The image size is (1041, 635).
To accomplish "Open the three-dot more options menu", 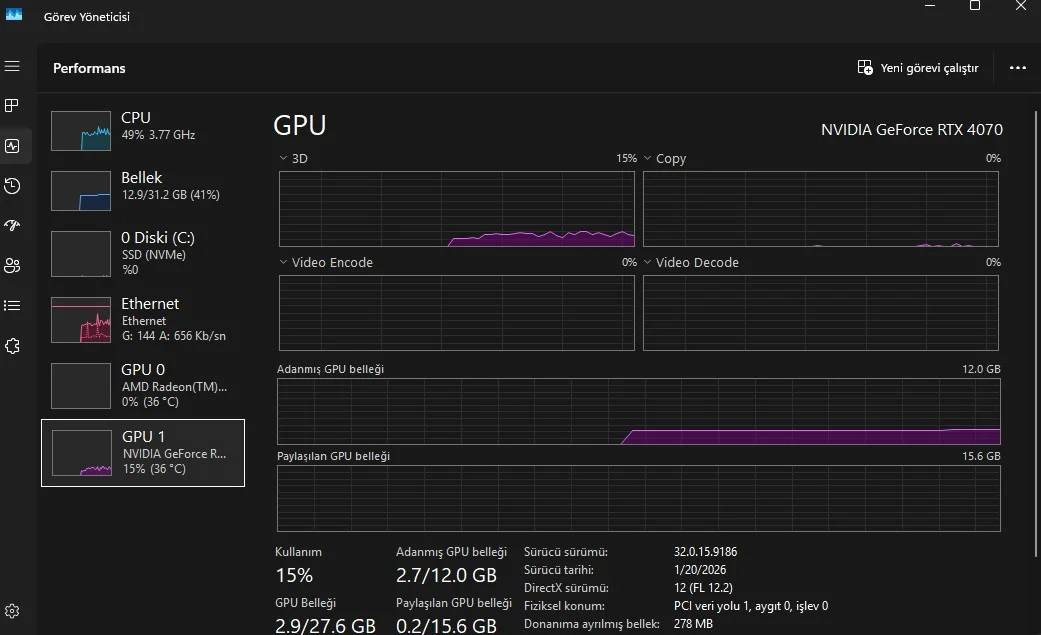I will [1018, 68].
